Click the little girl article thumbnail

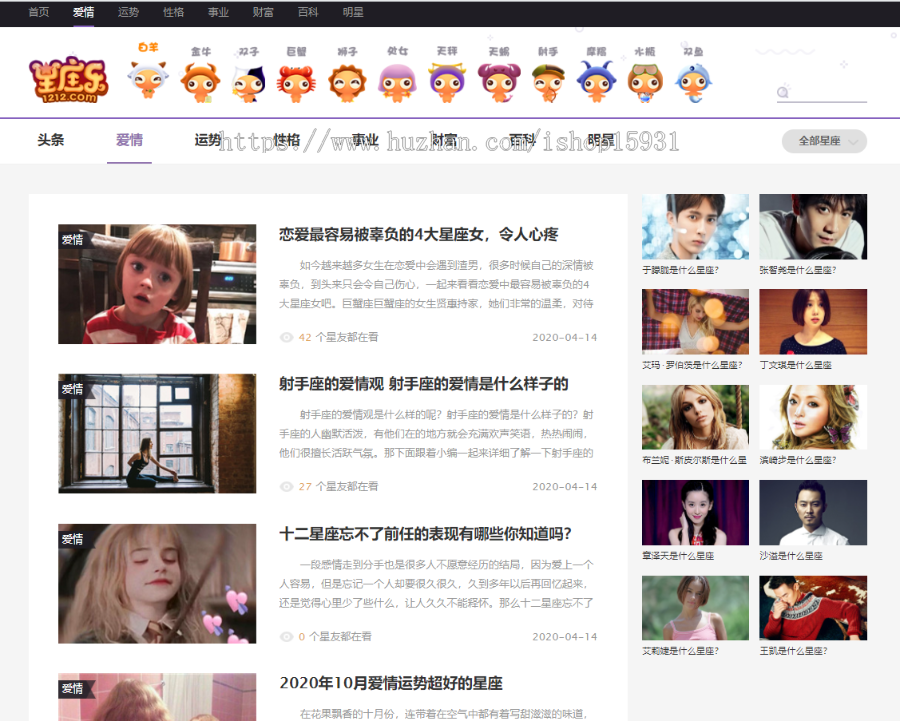tap(157, 284)
